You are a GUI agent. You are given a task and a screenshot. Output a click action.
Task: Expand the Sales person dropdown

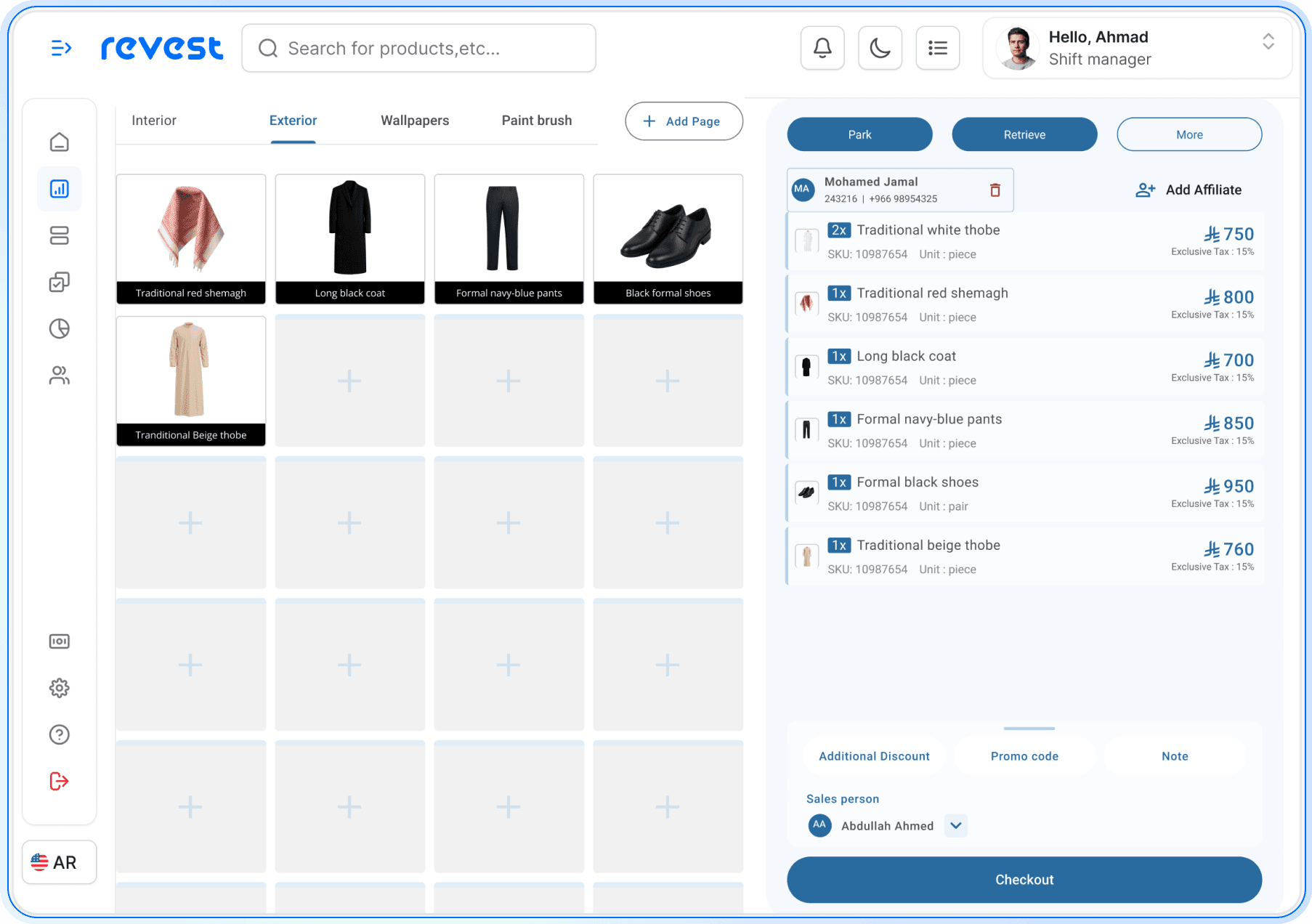point(955,826)
